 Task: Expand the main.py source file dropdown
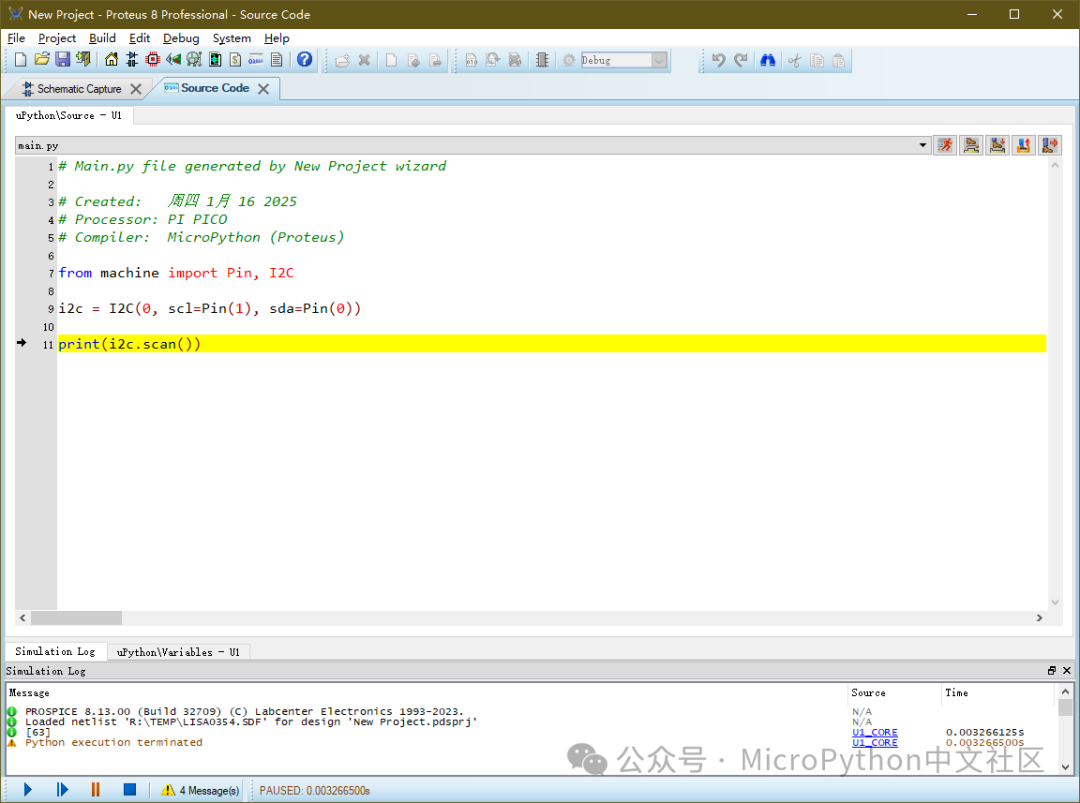(x=922, y=145)
